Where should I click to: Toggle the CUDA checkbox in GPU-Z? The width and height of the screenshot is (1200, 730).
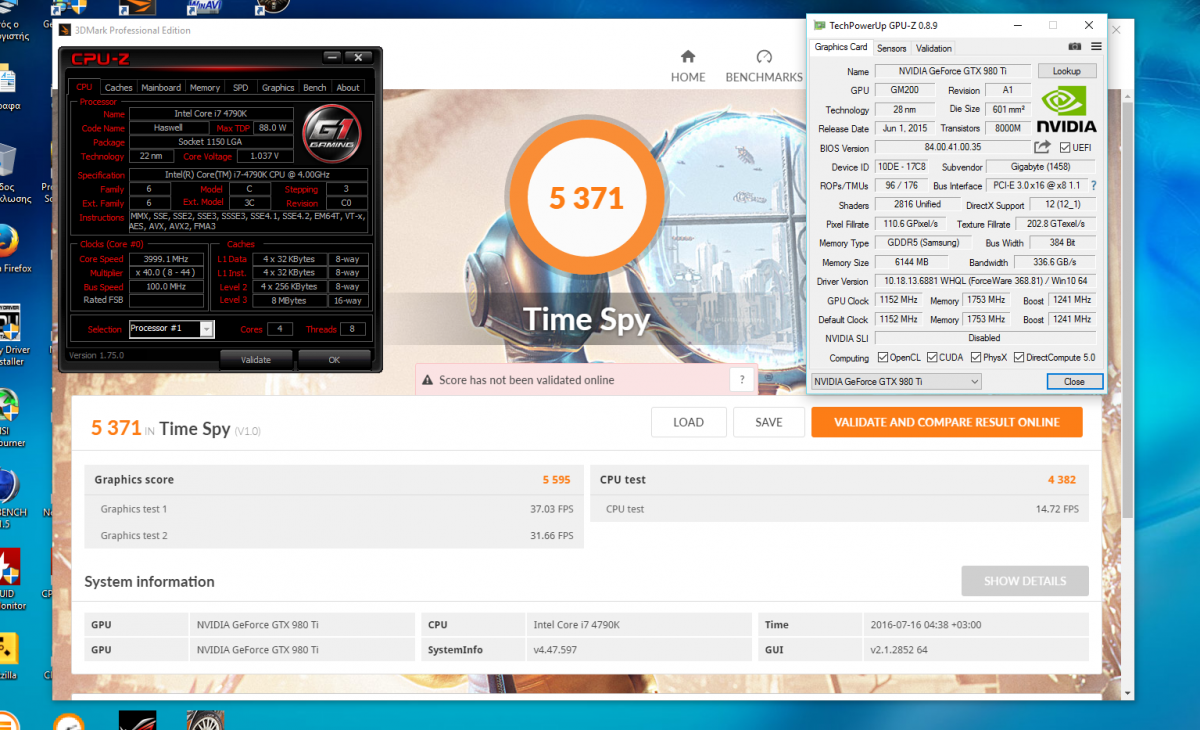click(x=932, y=358)
